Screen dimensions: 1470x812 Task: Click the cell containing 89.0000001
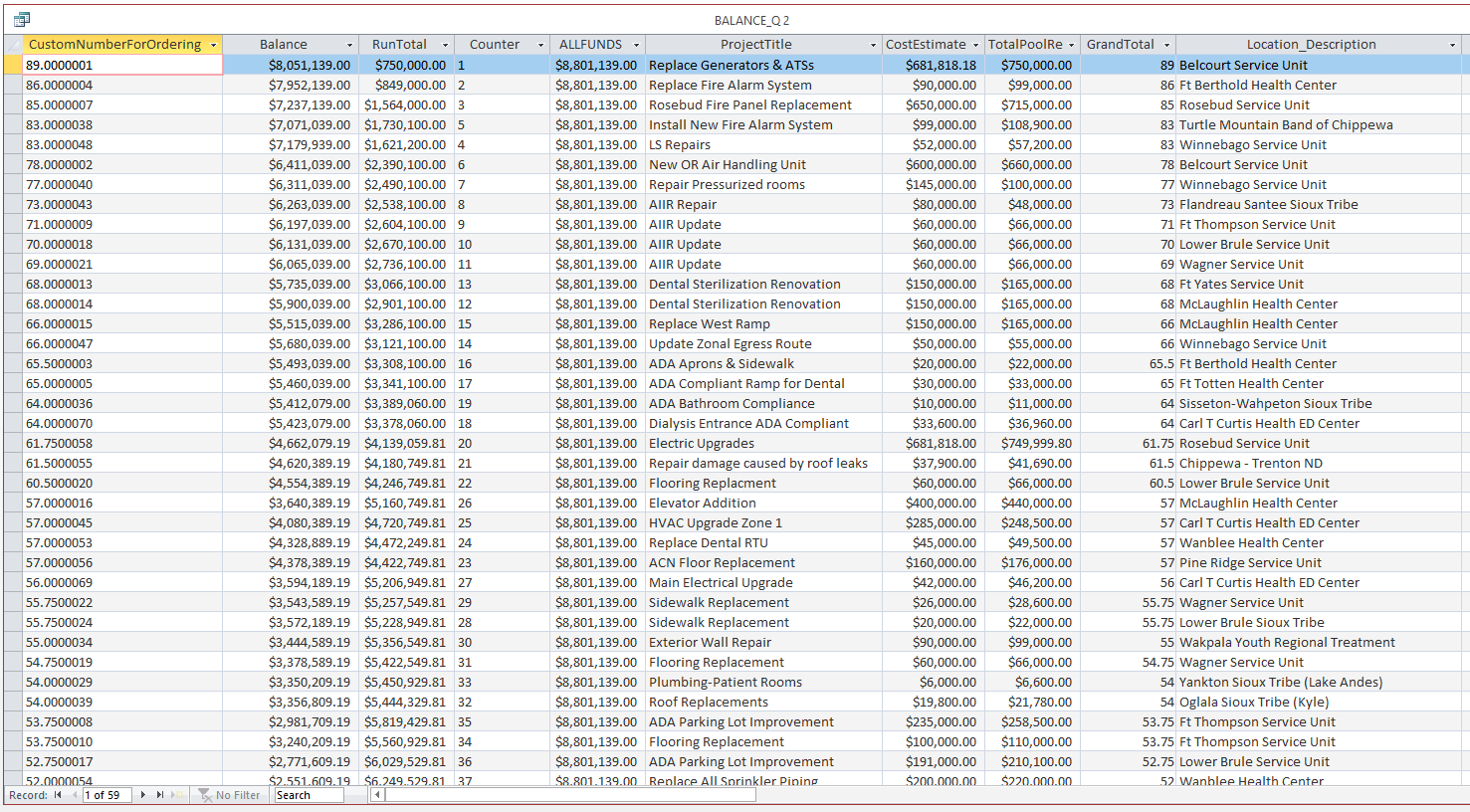122,65
